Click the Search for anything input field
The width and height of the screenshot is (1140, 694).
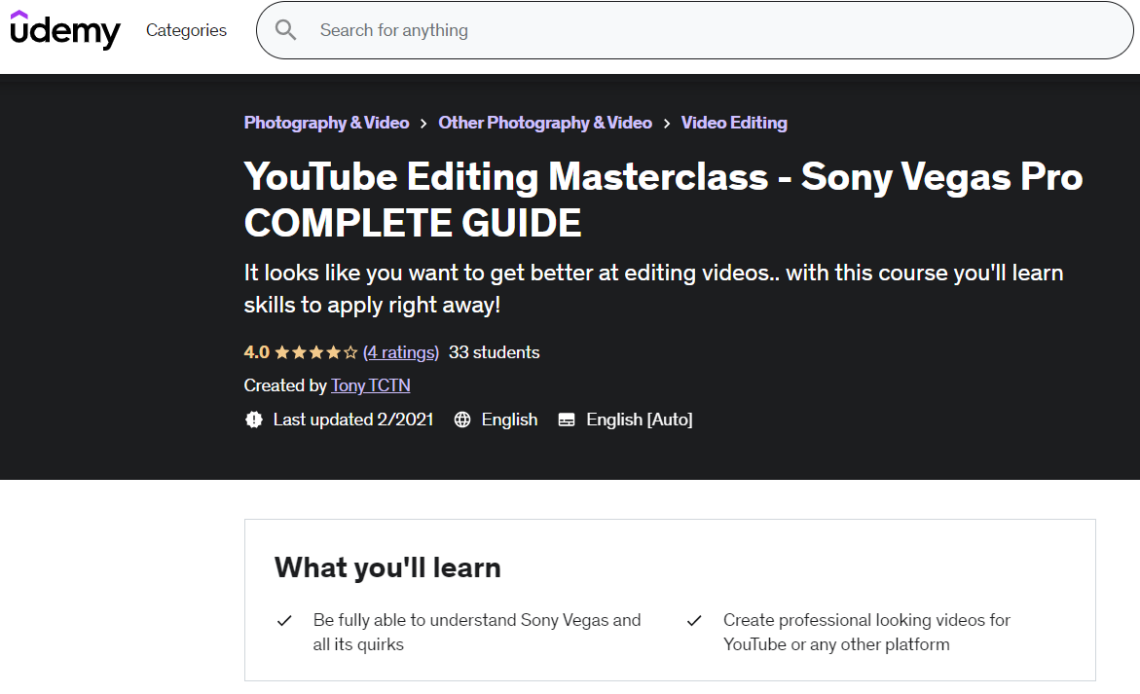pos(600,30)
